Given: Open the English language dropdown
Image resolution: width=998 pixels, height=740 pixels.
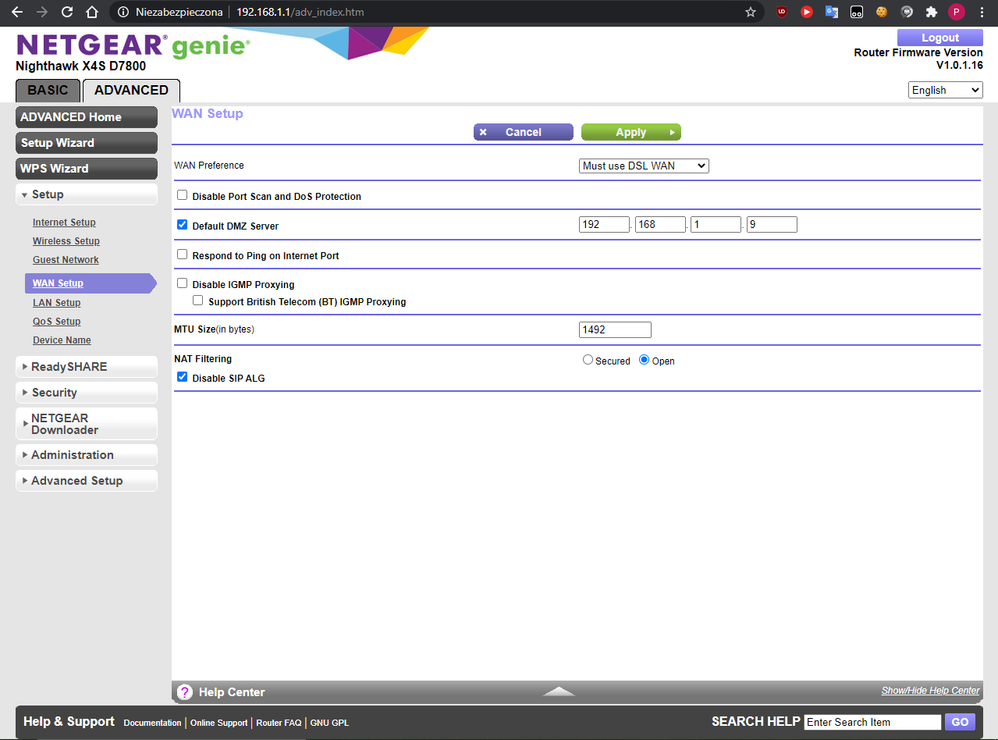Looking at the screenshot, I should (x=945, y=90).
